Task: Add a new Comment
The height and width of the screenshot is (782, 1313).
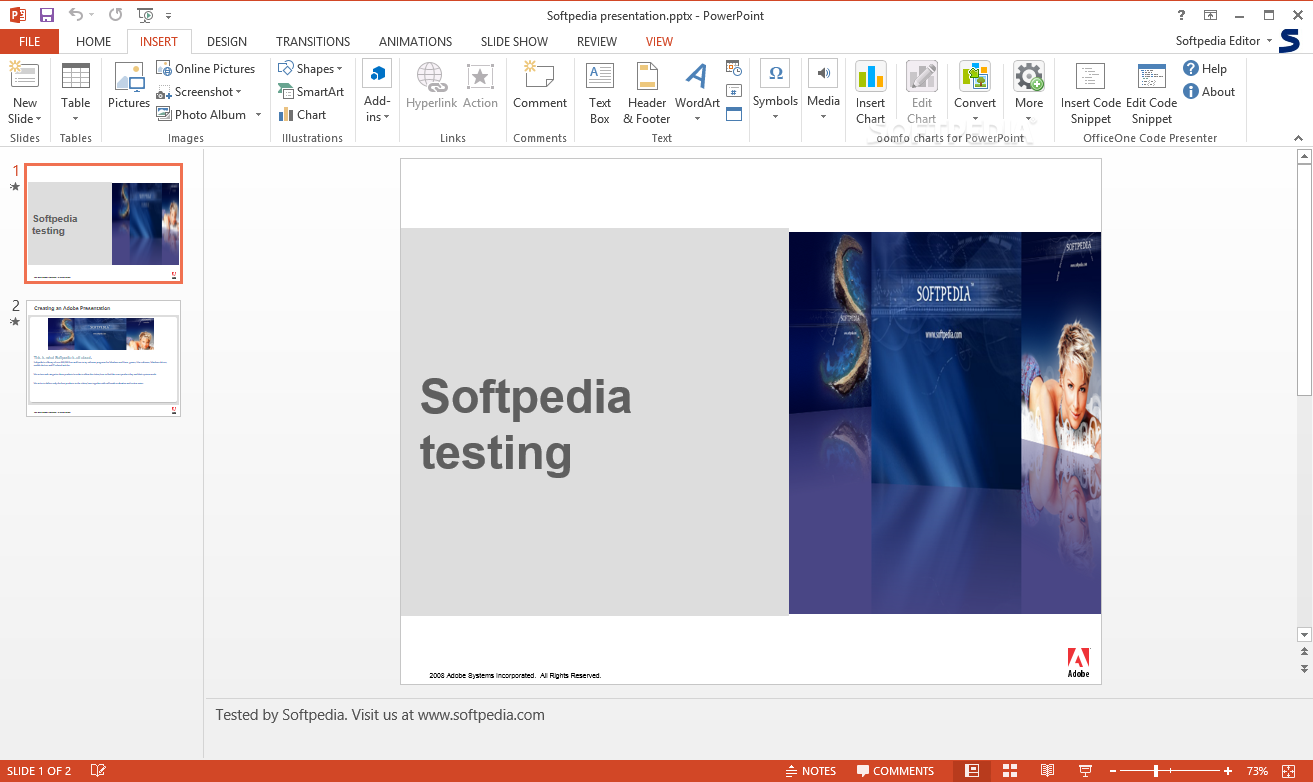Action: click(540, 86)
